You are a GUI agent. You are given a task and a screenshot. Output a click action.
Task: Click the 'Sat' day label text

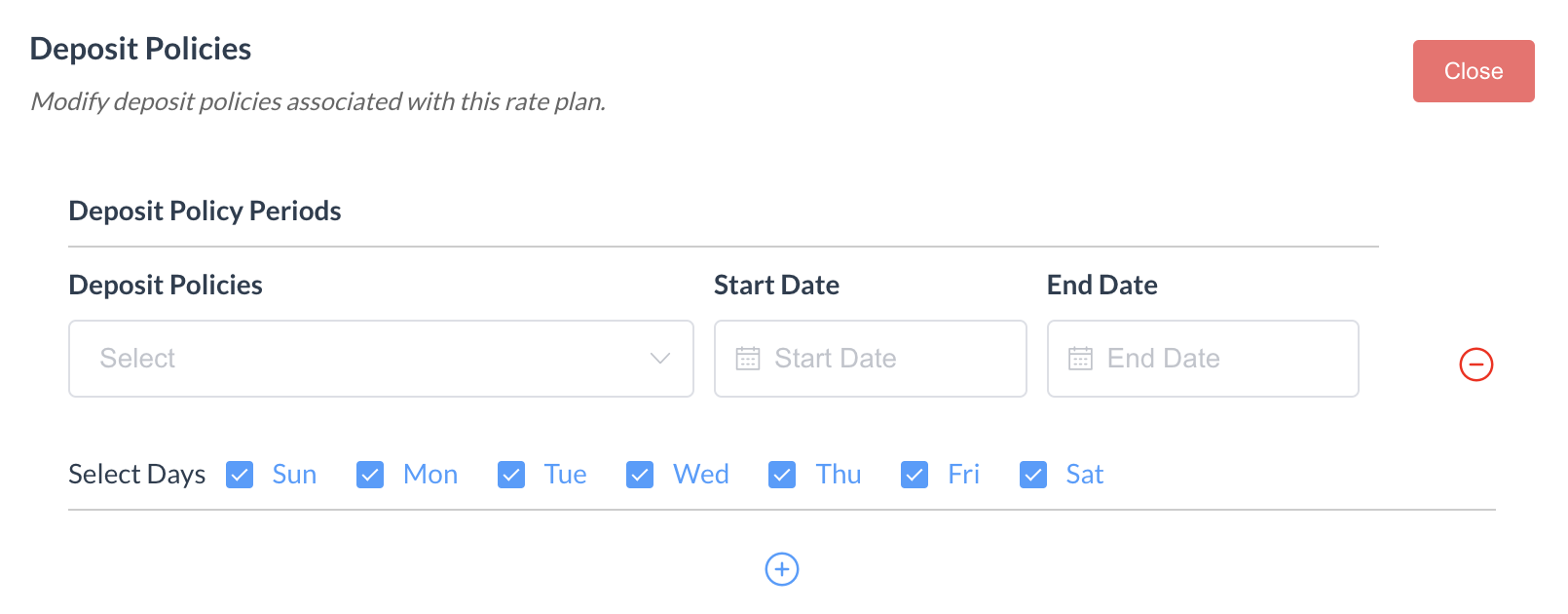tap(1085, 475)
